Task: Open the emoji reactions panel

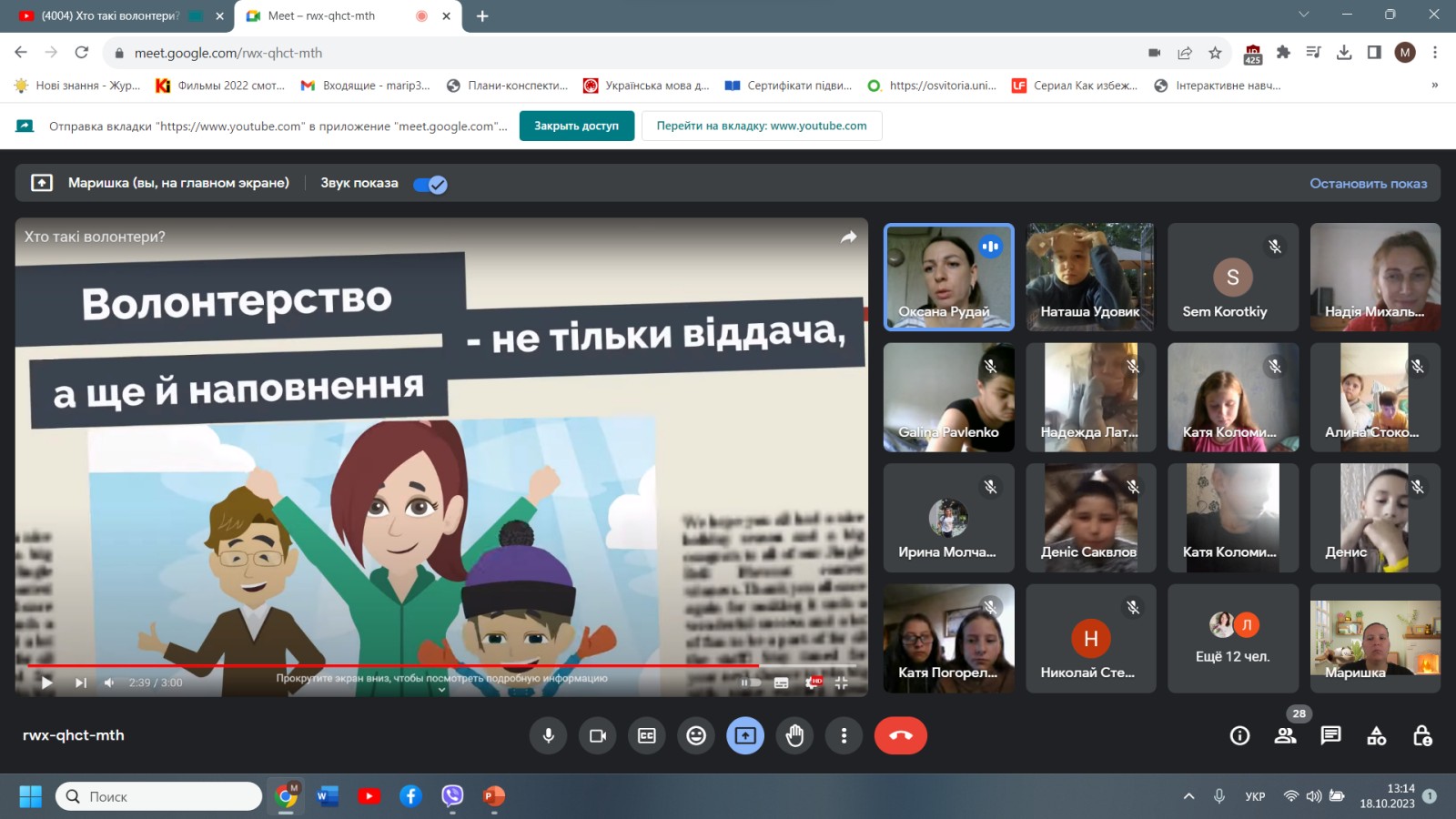Action: coord(696,735)
